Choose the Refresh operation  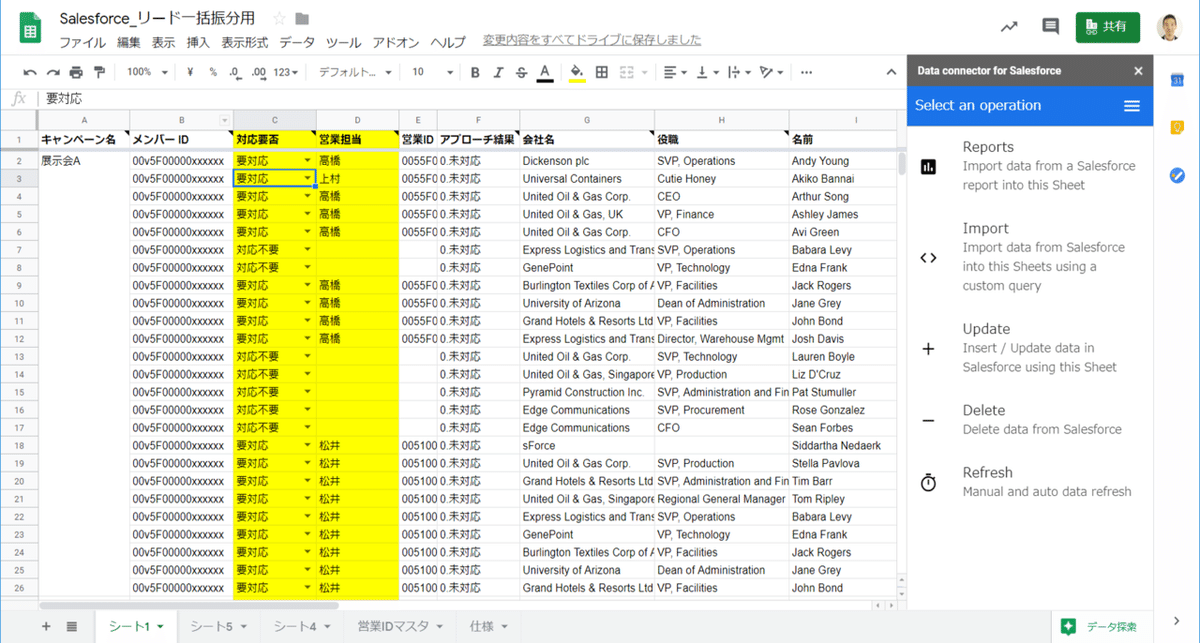1030,482
